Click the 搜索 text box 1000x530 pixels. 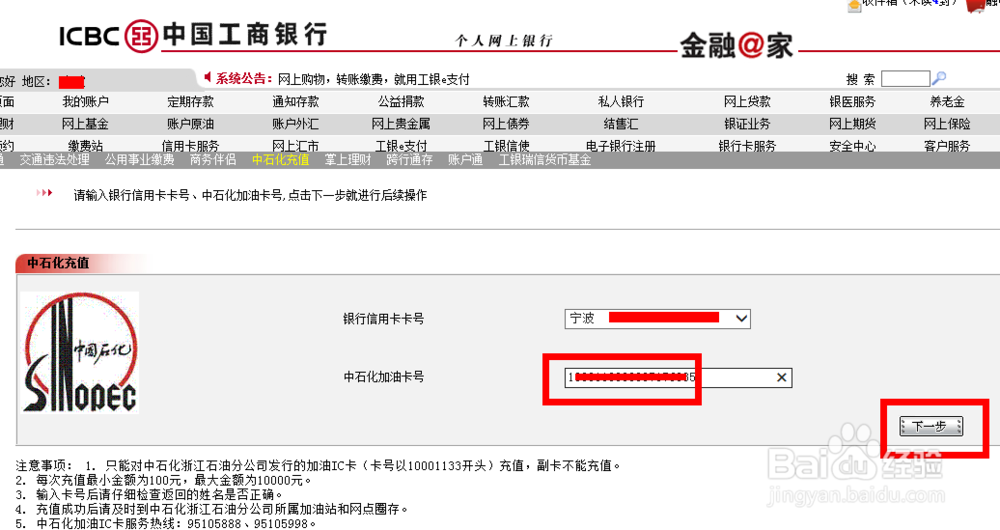[x=905, y=79]
